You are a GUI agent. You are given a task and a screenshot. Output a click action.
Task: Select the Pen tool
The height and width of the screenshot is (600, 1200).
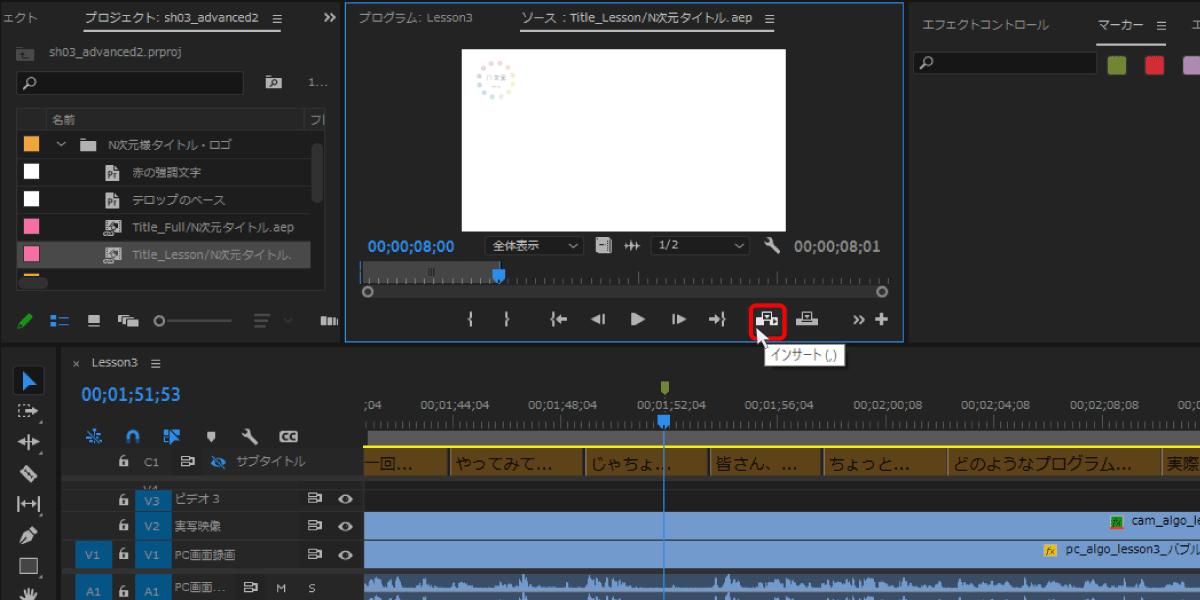point(29,535)
